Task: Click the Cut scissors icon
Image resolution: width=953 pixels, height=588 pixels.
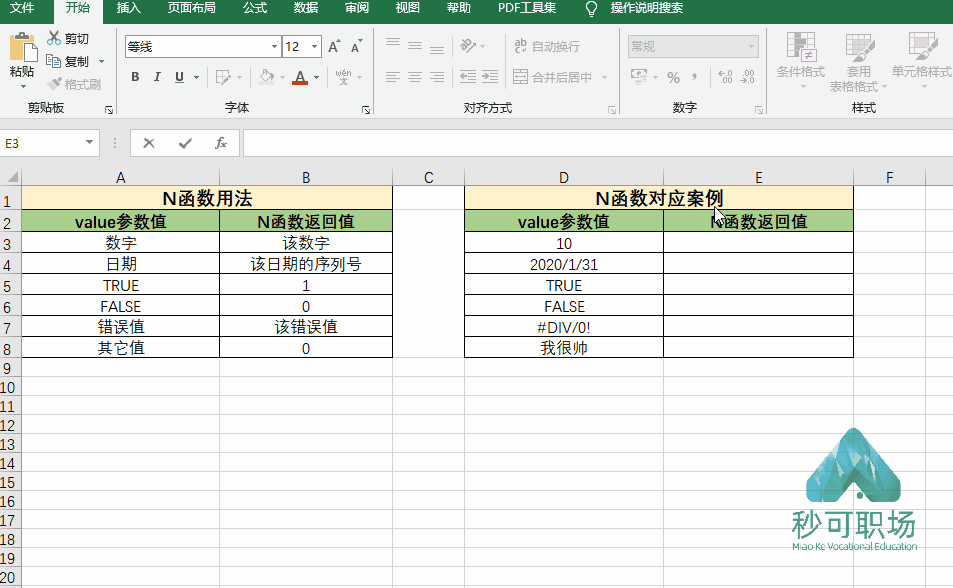Action: [54, 38]
